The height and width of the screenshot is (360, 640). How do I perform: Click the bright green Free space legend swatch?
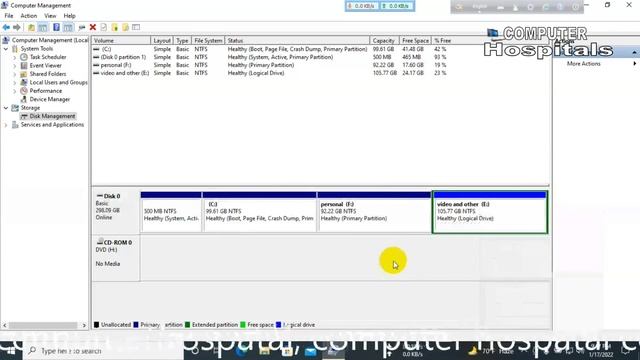[243, 325]
